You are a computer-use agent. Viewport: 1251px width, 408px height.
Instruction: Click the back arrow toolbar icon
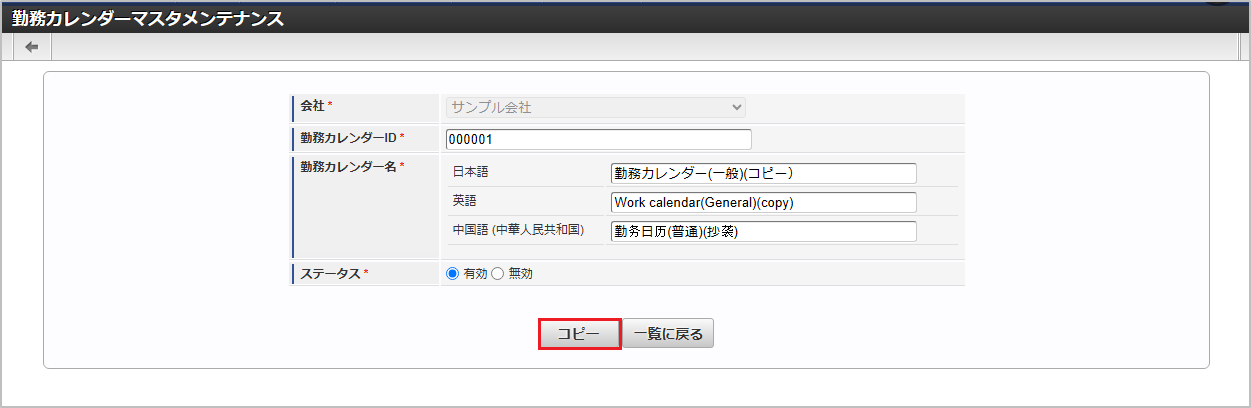[31, 47]
